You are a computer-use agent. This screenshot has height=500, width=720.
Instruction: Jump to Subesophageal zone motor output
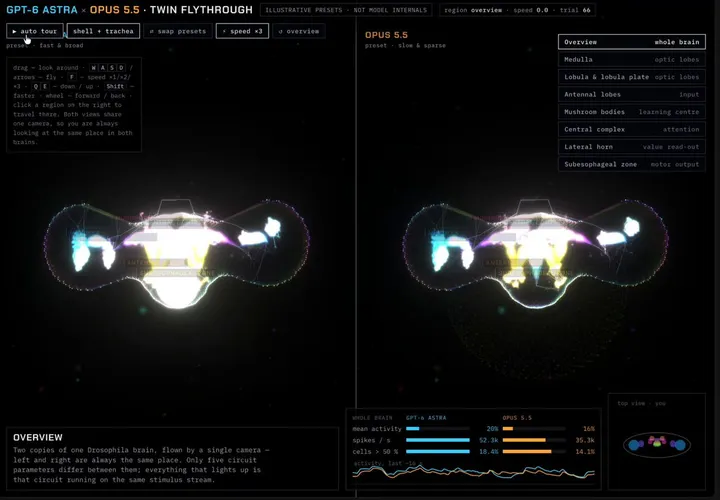pos(632,164)
